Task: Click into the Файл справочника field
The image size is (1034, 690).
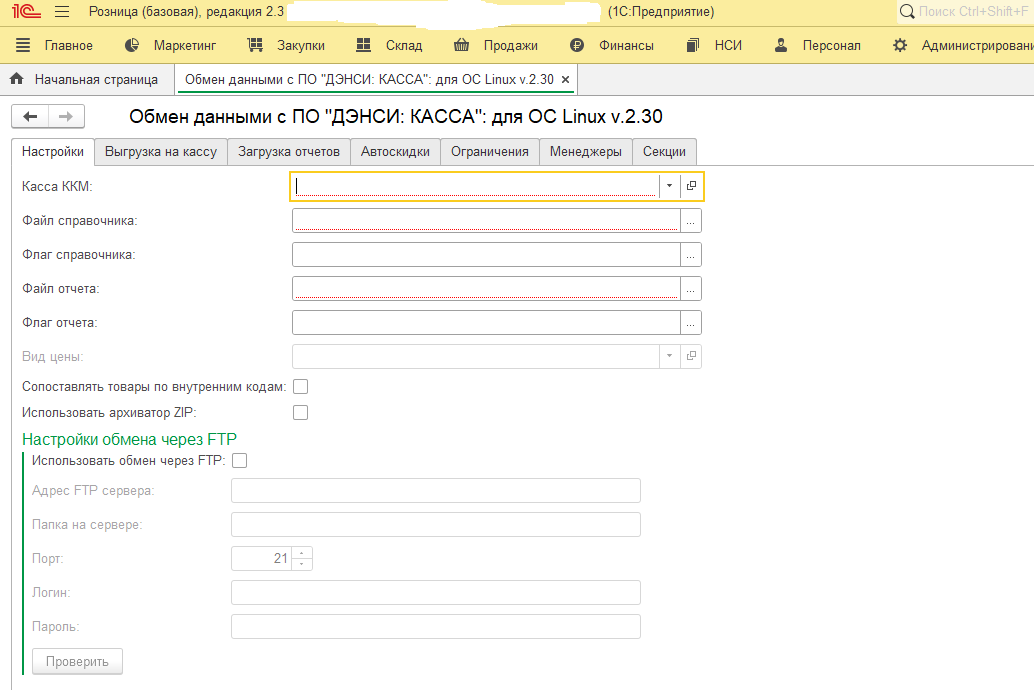Action: tap(486, 220)
